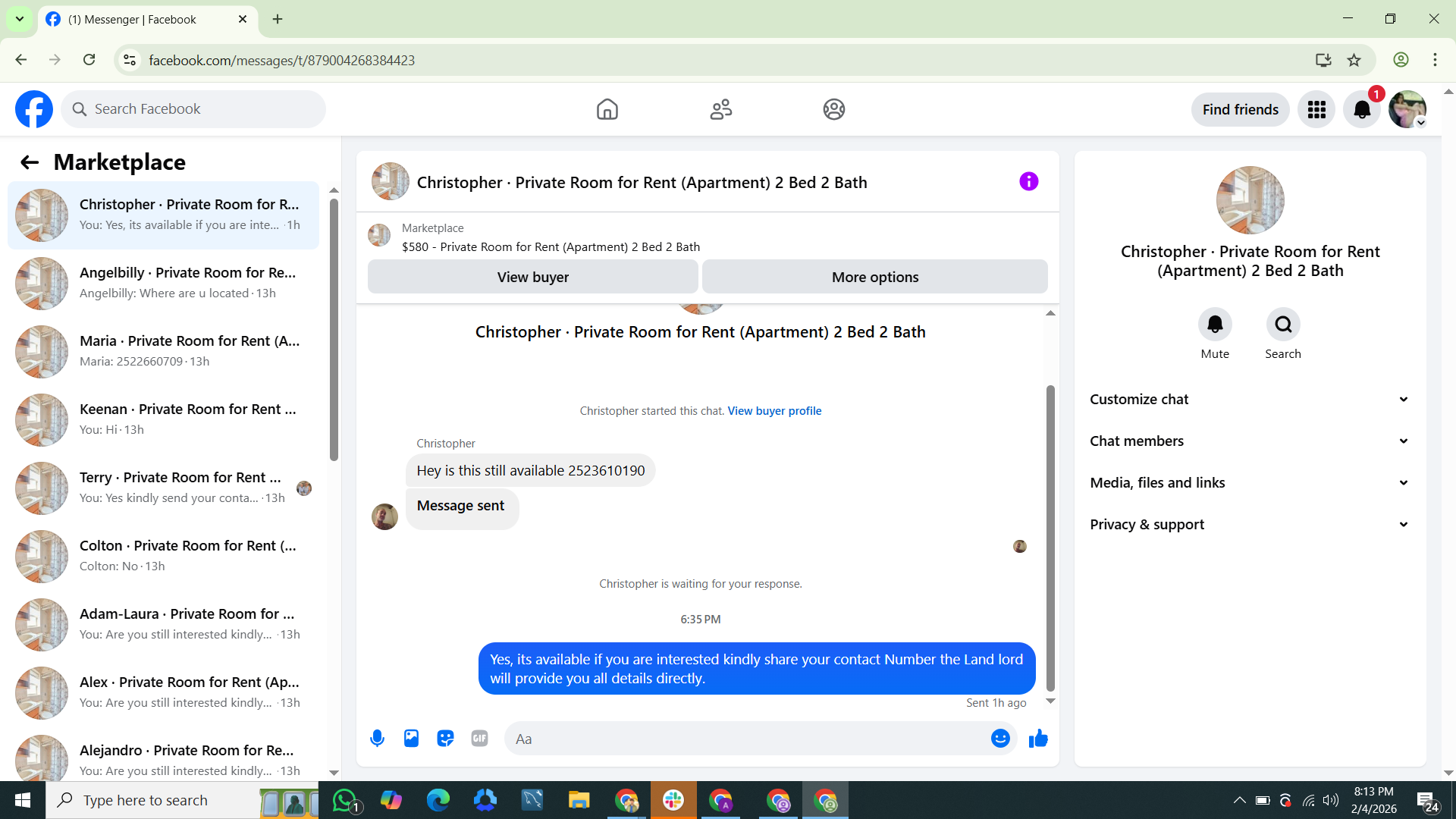Image resolution: width=1456 pixels, height=819 pixels.
Task: Open notifications bell in top bar
Action: pos(1362,110)
